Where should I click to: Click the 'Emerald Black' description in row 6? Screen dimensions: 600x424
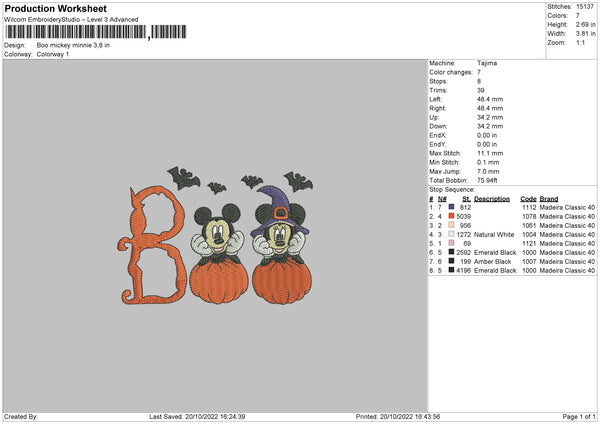(x=495, y=253)
